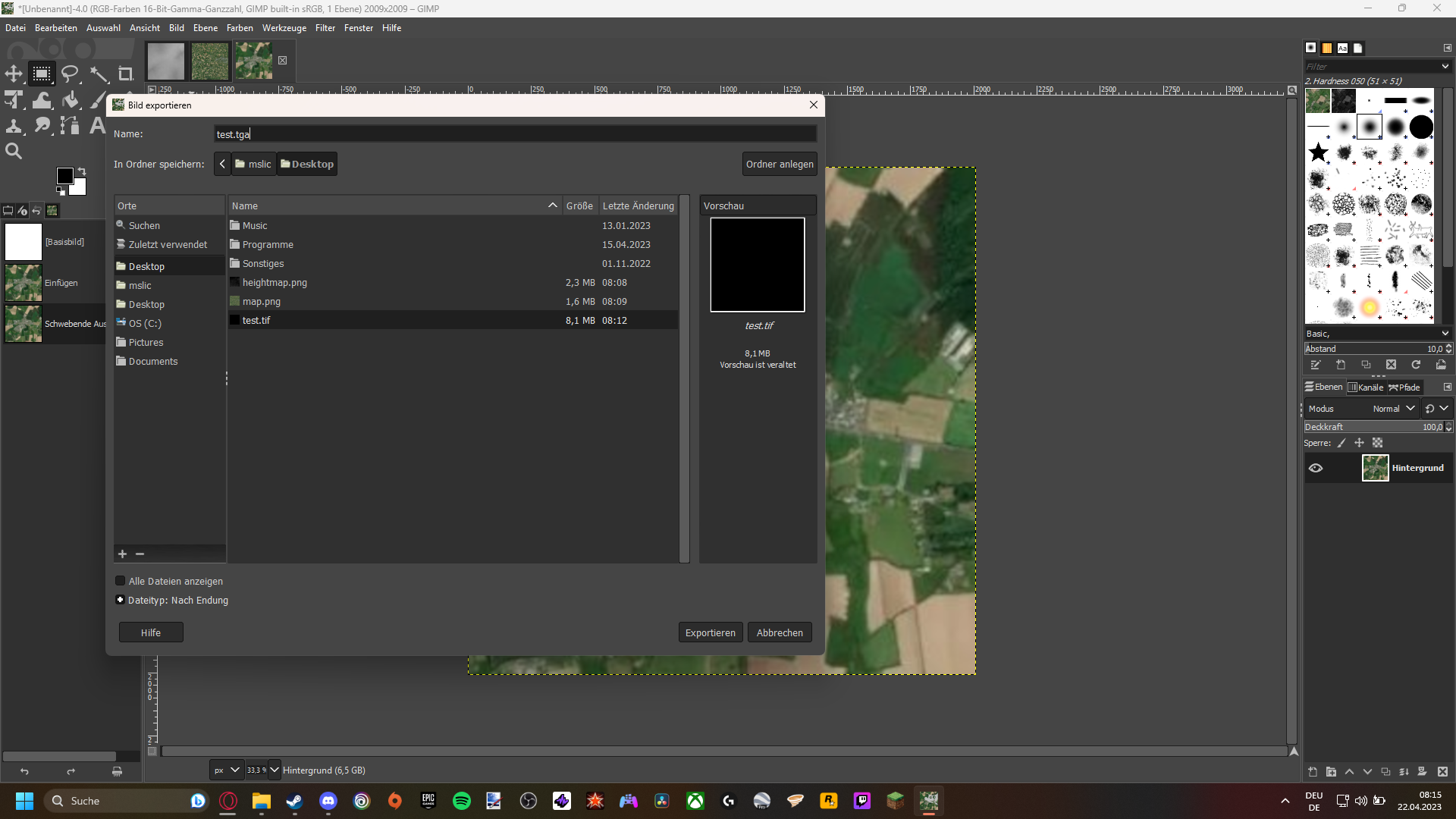
Task: Open the zoom percentage dropdown
Action: pyautogui.click(x=275, y=770)
